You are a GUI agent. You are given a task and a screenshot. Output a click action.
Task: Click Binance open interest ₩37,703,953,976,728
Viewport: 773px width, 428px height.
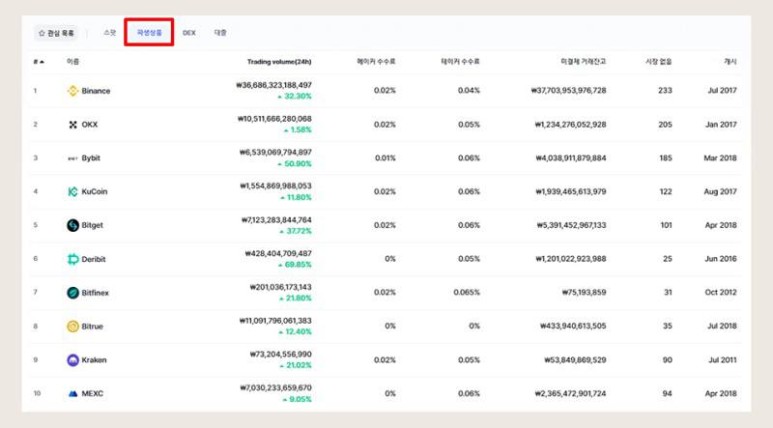[x=568, y=91]
